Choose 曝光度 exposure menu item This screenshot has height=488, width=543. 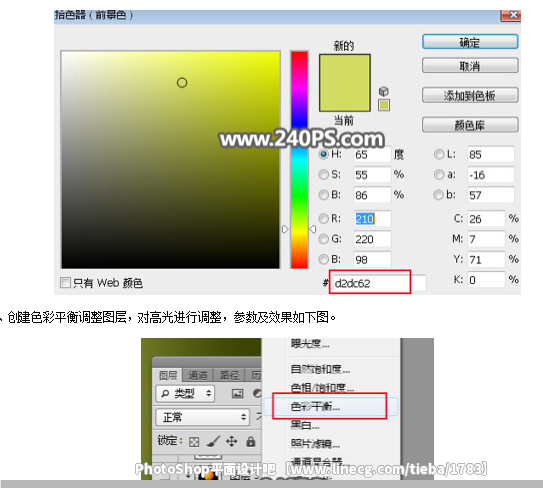coord(310,343)
